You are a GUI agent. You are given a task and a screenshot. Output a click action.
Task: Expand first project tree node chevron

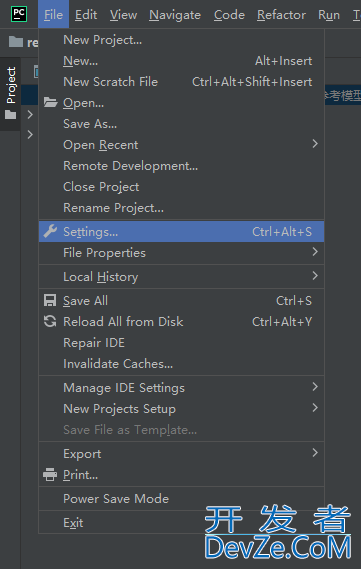point(30,115)
